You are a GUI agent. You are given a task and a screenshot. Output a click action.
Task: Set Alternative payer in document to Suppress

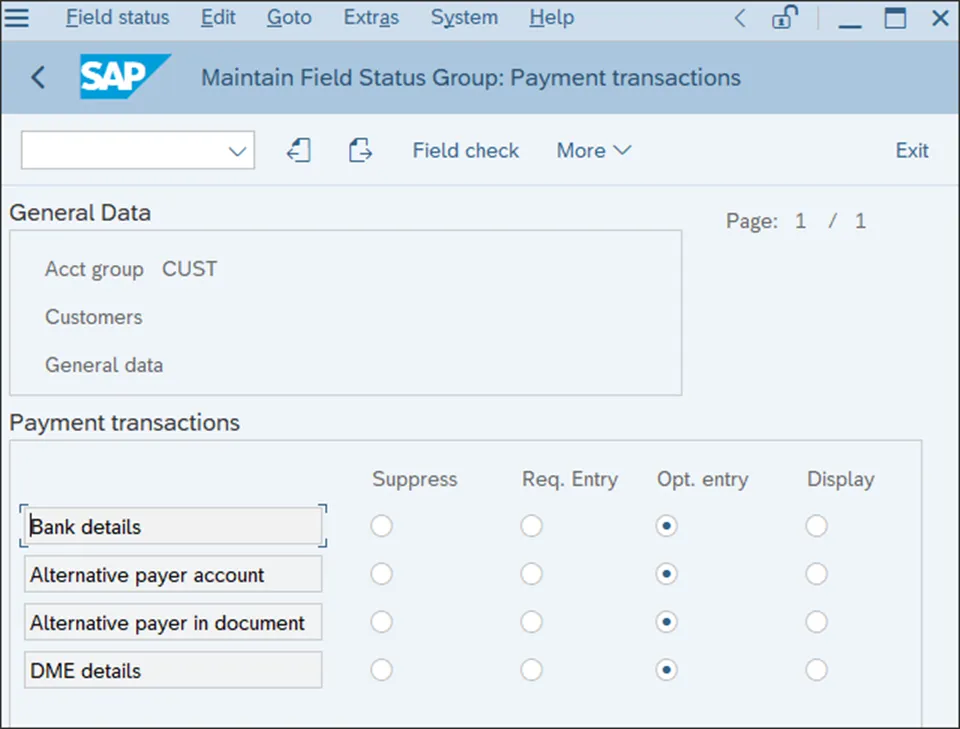(x=381, y=622)
